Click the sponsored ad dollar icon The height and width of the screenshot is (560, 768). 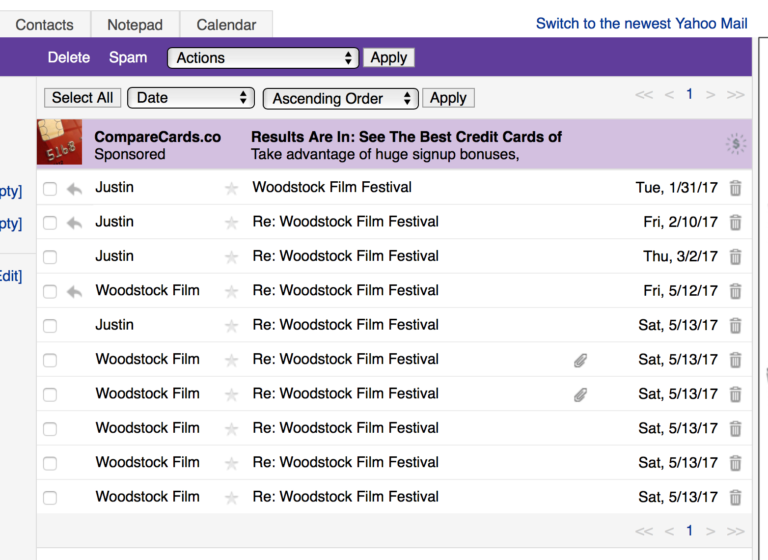(x=736, y=145)
